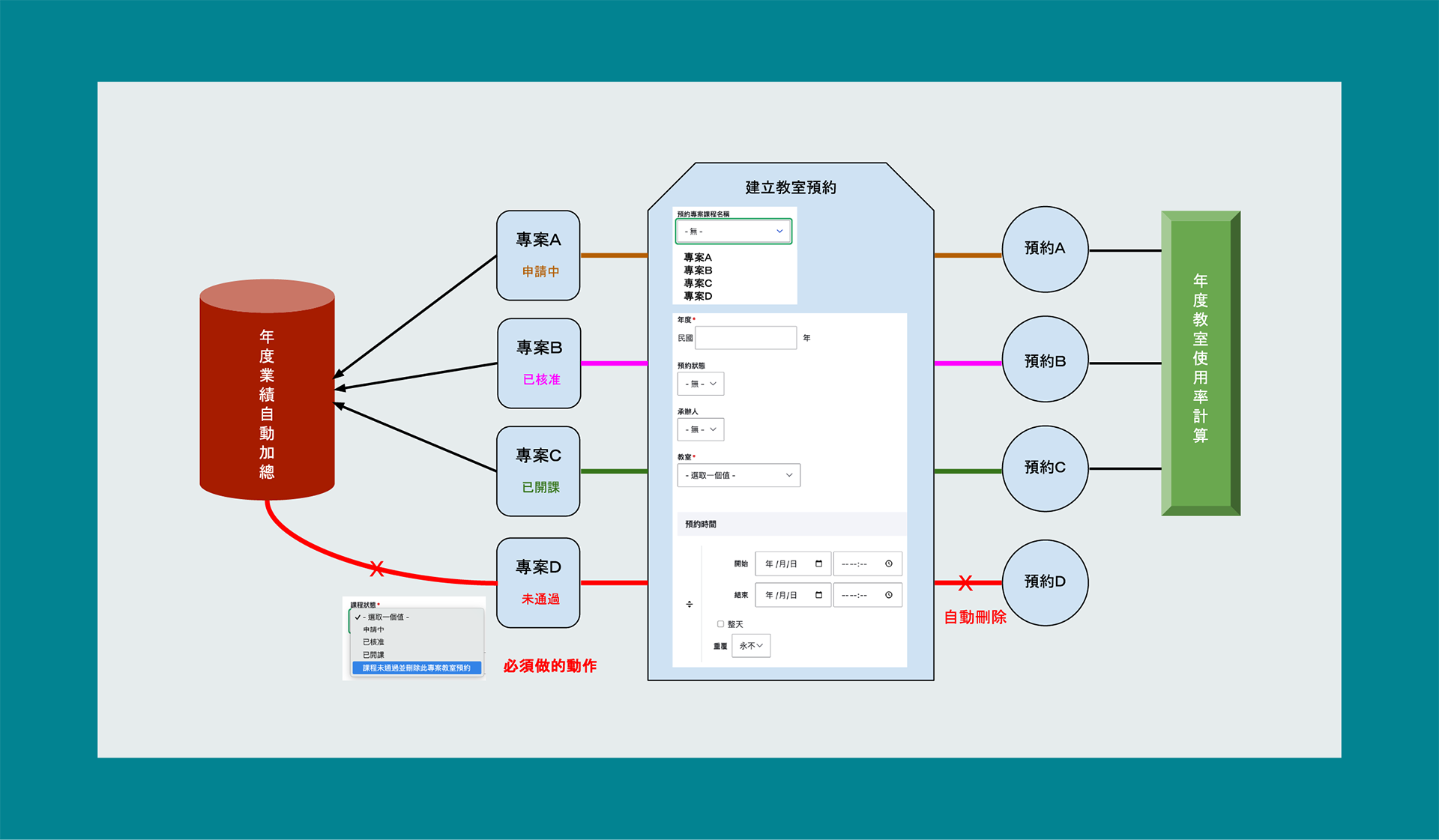Click the 預約B circle node
Viewport: 1439px width, 840px height.
[1045, 360]
